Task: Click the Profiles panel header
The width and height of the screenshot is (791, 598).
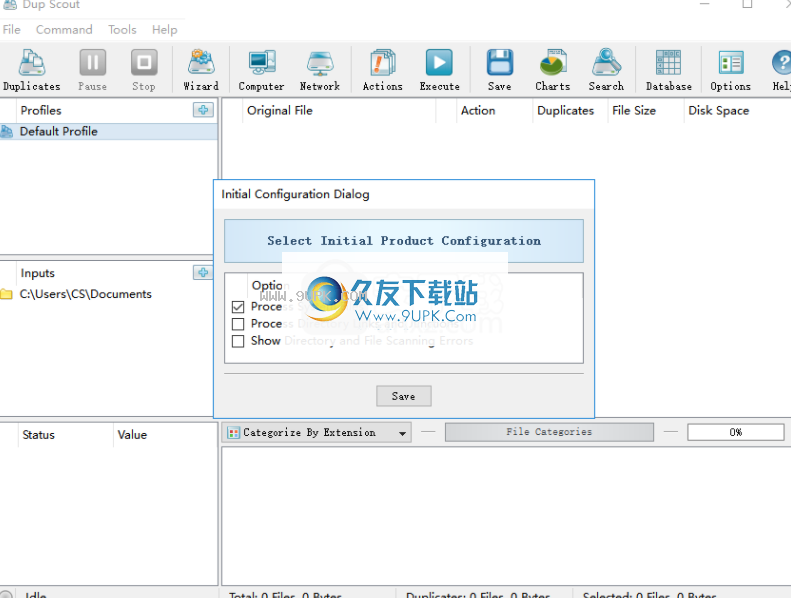Action: 41,110
